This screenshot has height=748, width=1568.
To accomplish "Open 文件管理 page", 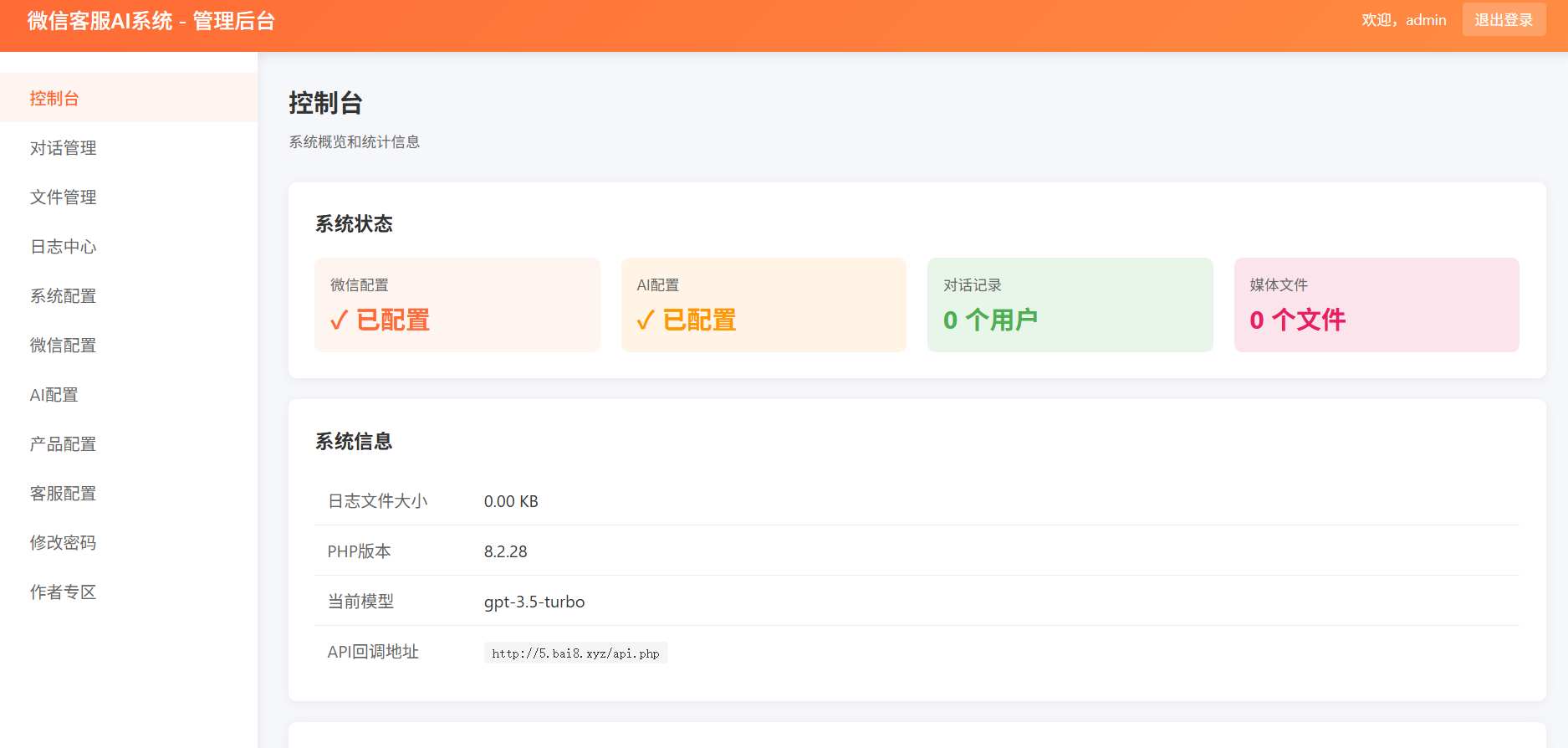I will pos(63,197).
